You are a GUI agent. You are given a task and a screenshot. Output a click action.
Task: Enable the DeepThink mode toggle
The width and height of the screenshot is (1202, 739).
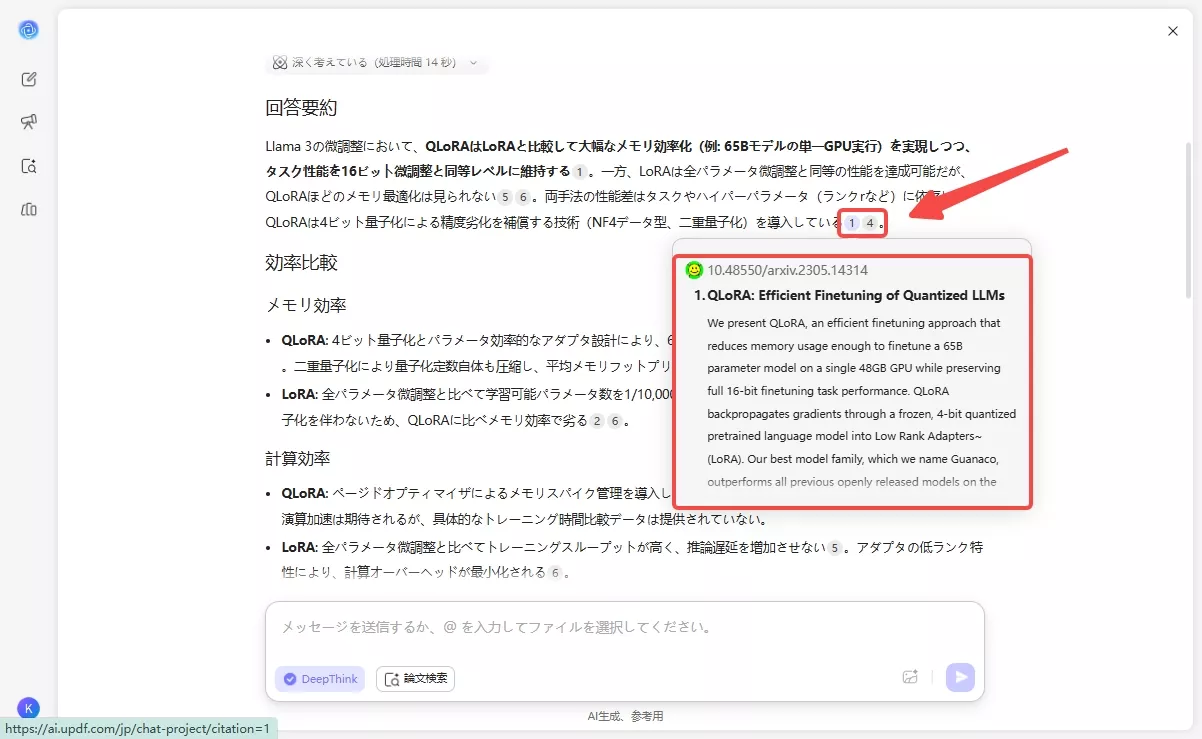click(319, 679)
